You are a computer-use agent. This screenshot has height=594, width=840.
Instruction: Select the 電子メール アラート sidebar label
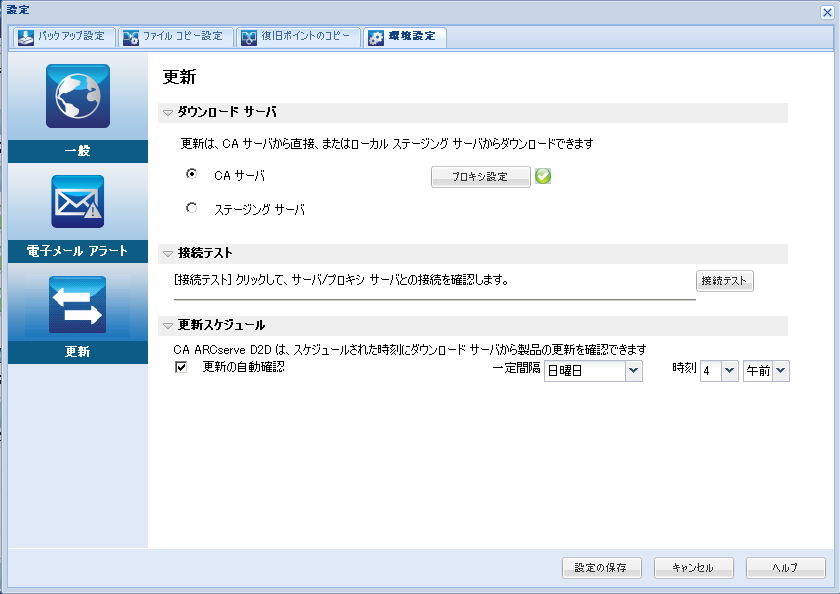78,251
